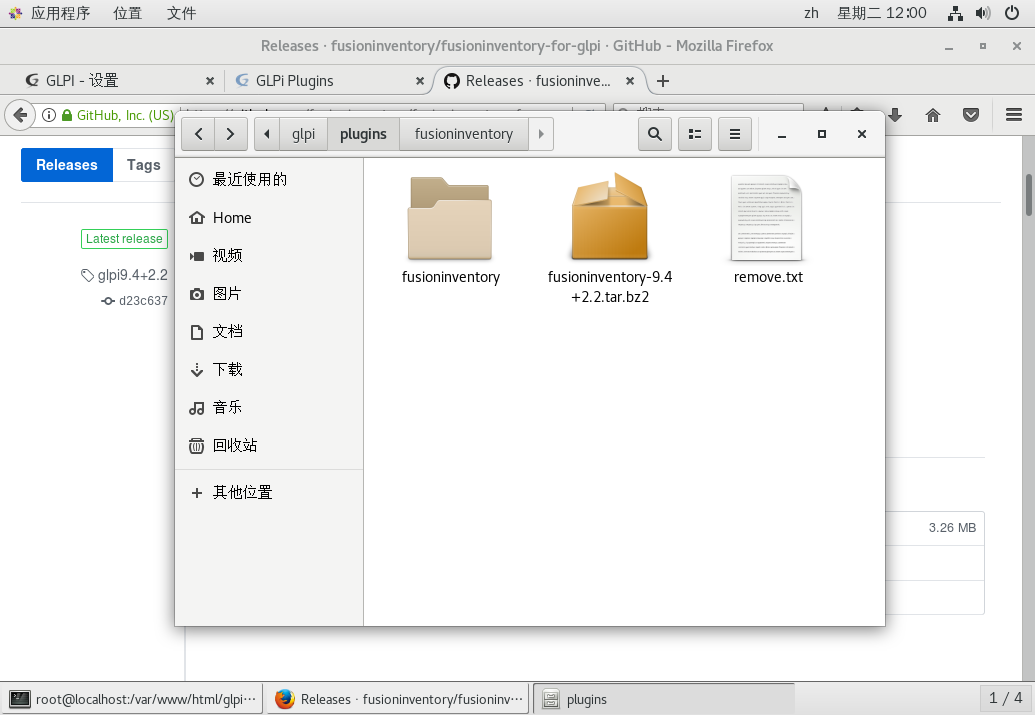Select fusioninventory-9.4+2.2.tar.bz2 archive icon
The height and width of the screenshot is (715, 1035).
pos(609,217)
